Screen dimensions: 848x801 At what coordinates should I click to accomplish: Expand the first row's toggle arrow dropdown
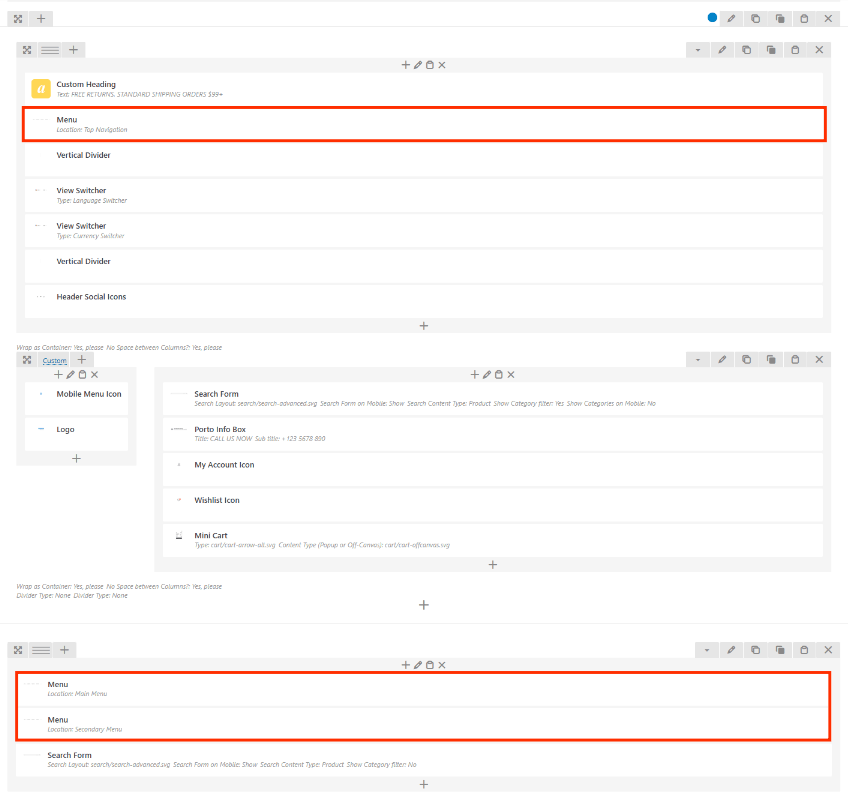(698, 50)
